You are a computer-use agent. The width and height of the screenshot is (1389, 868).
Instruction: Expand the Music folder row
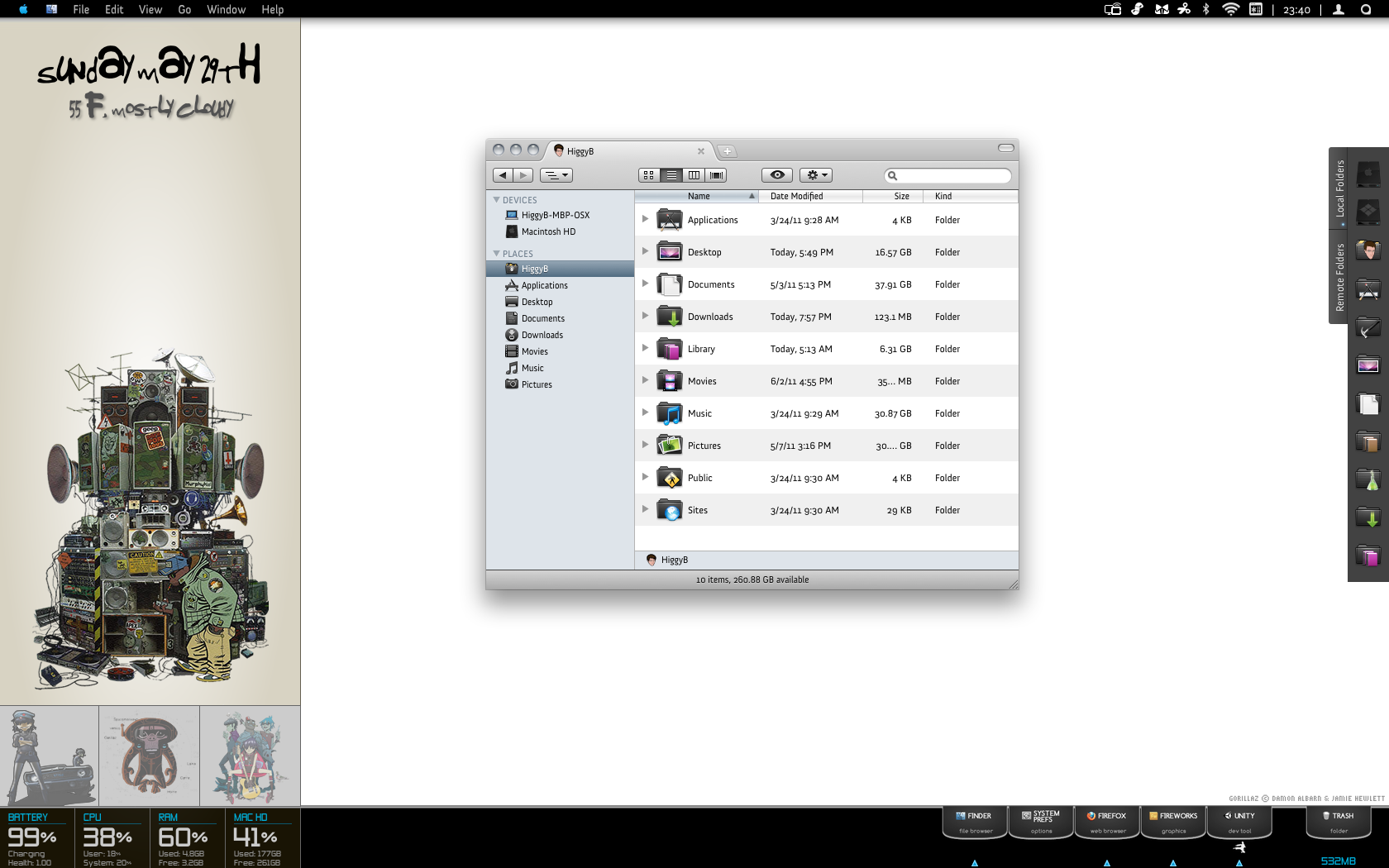pos(646,413)
